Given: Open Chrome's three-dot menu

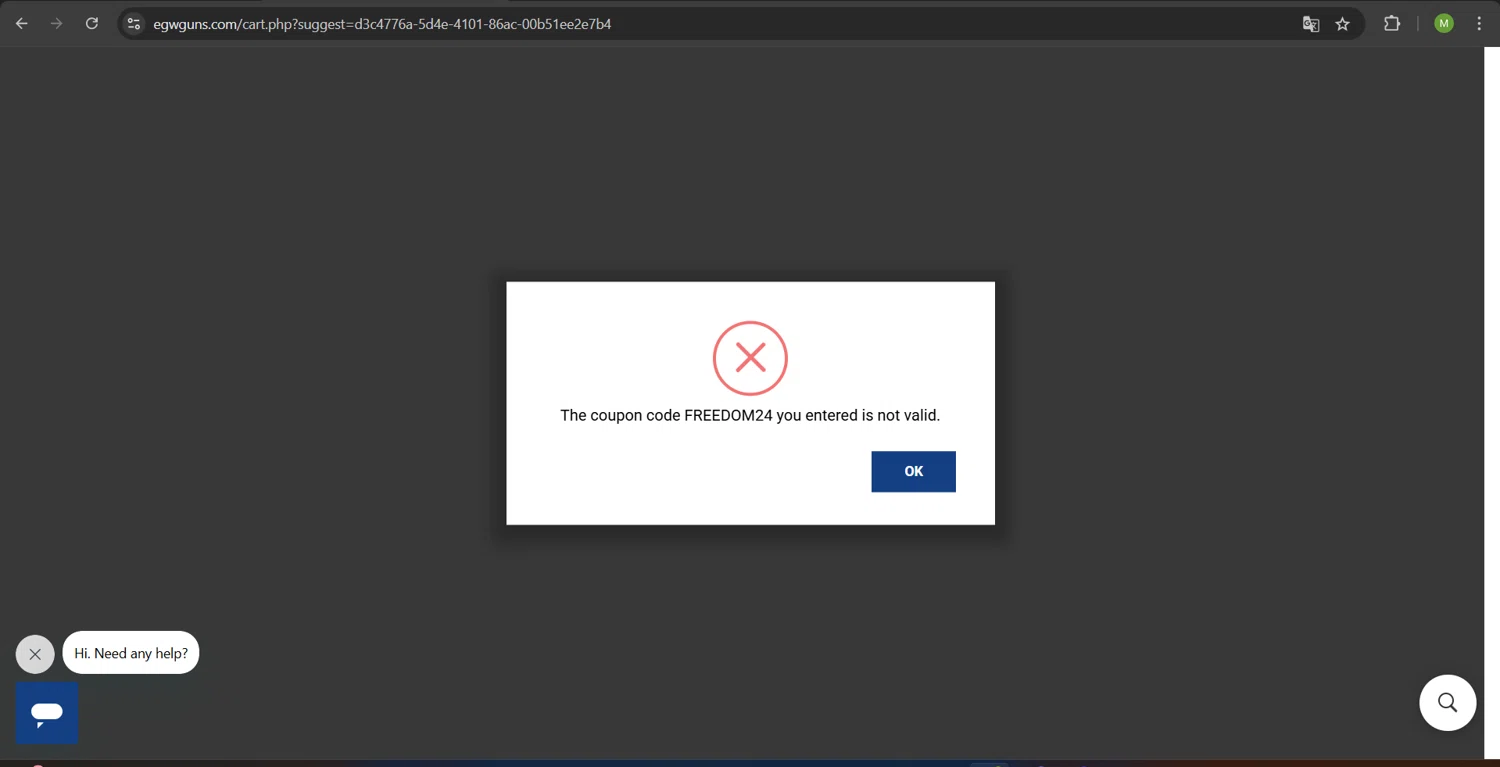Looking at the screenshot, I should click(1479, 23).
